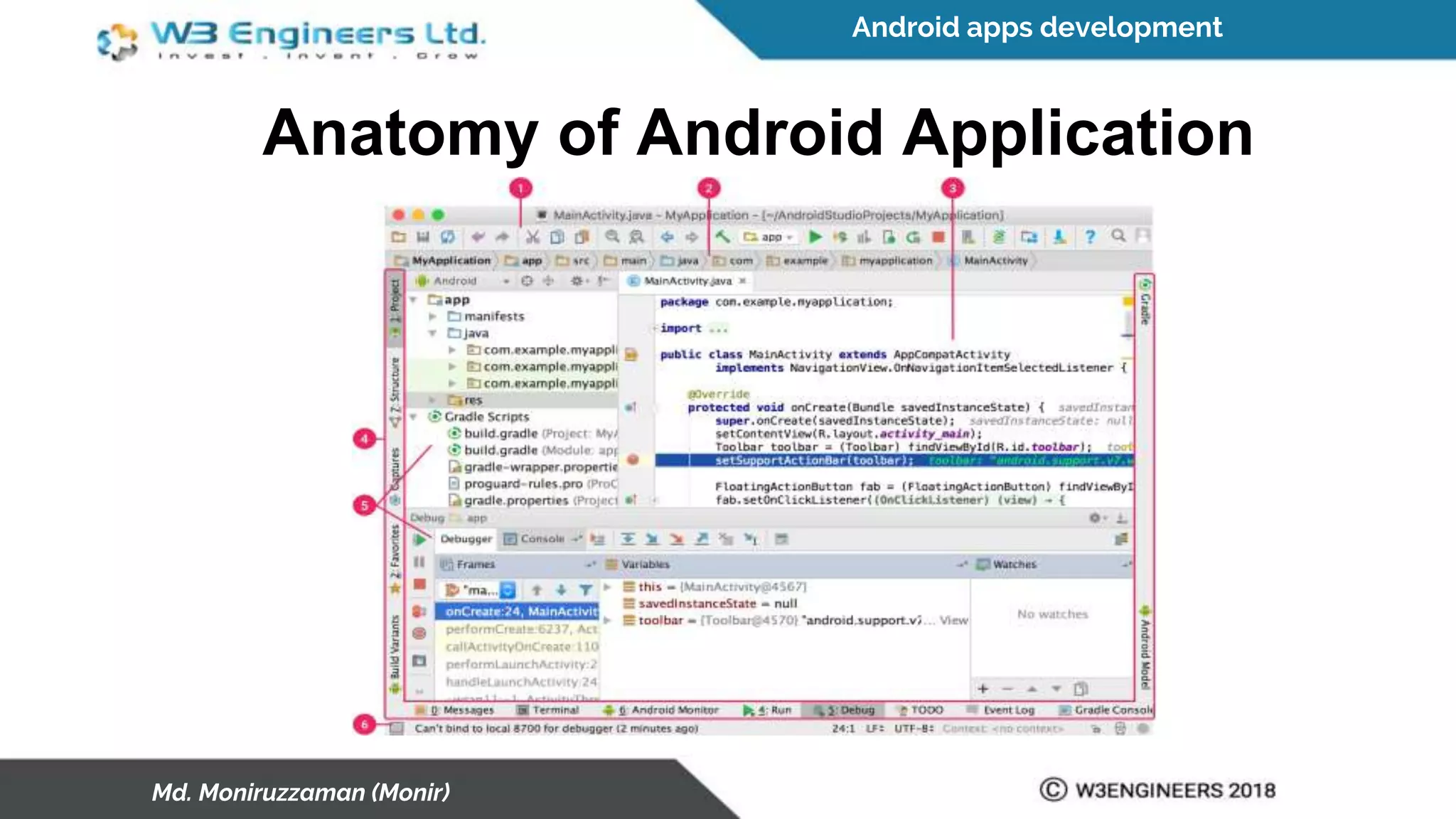Screen dimensions: 1456x819
Task: Toggle the breakpoint on setSupportActionBar line
Action: [x=633, y=460]
